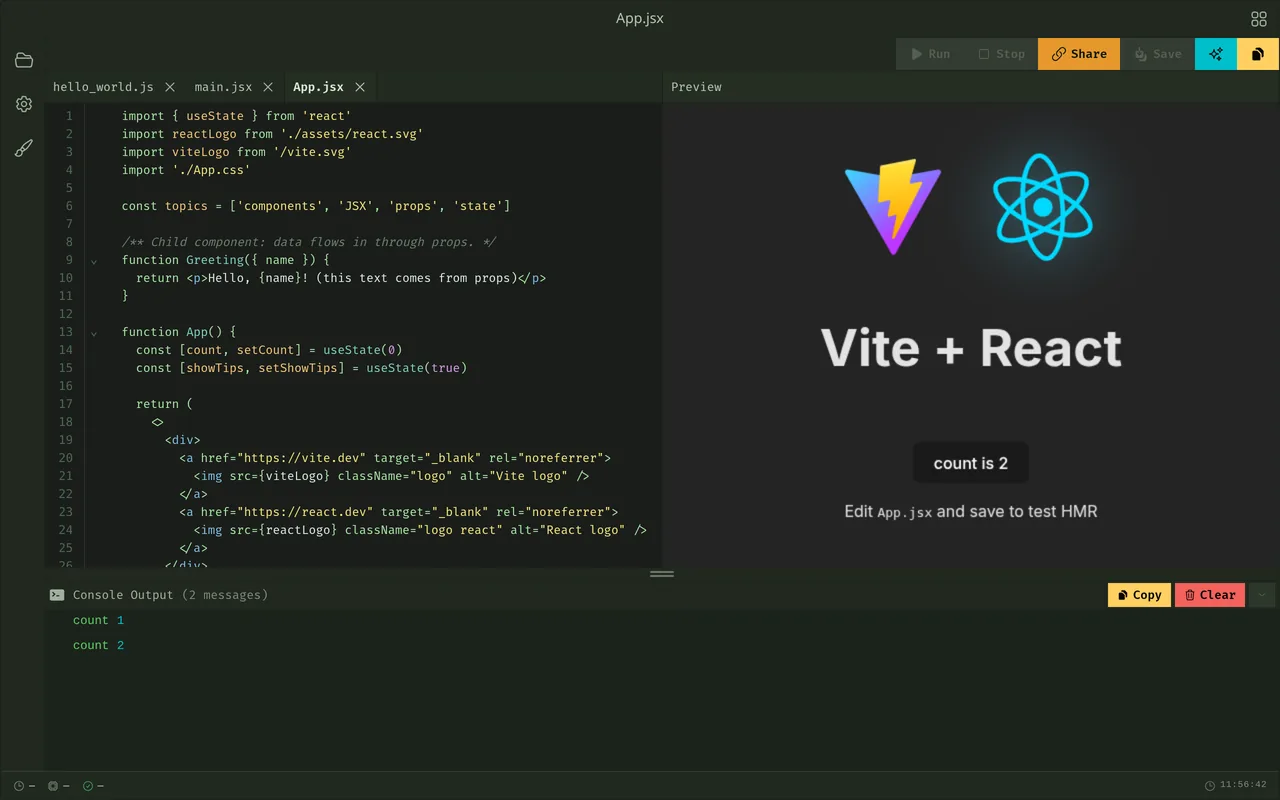Click the "Edit App.jsx and save" preview text

(971, 511)
